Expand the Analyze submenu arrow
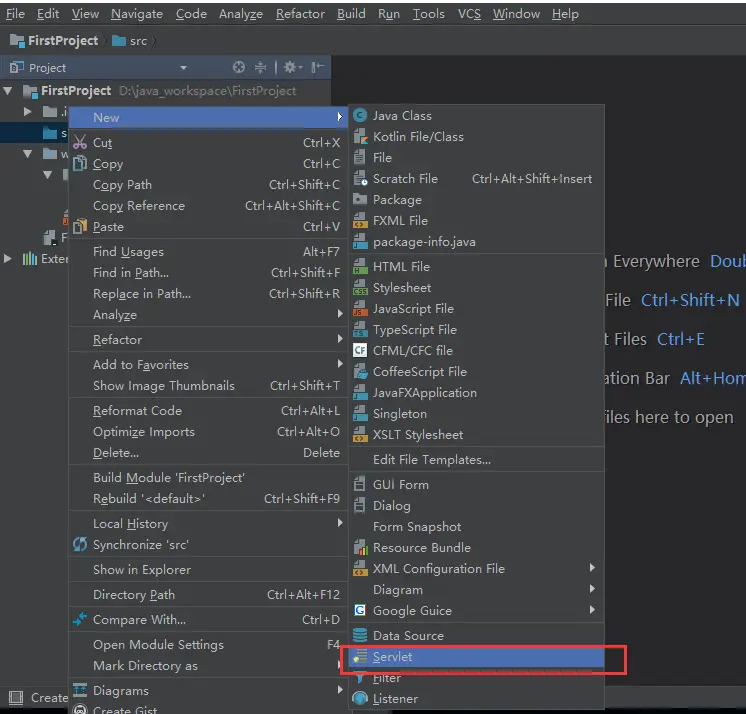This screenshot has width=746, height=714. pyautogui.click(x=340, y=314)
